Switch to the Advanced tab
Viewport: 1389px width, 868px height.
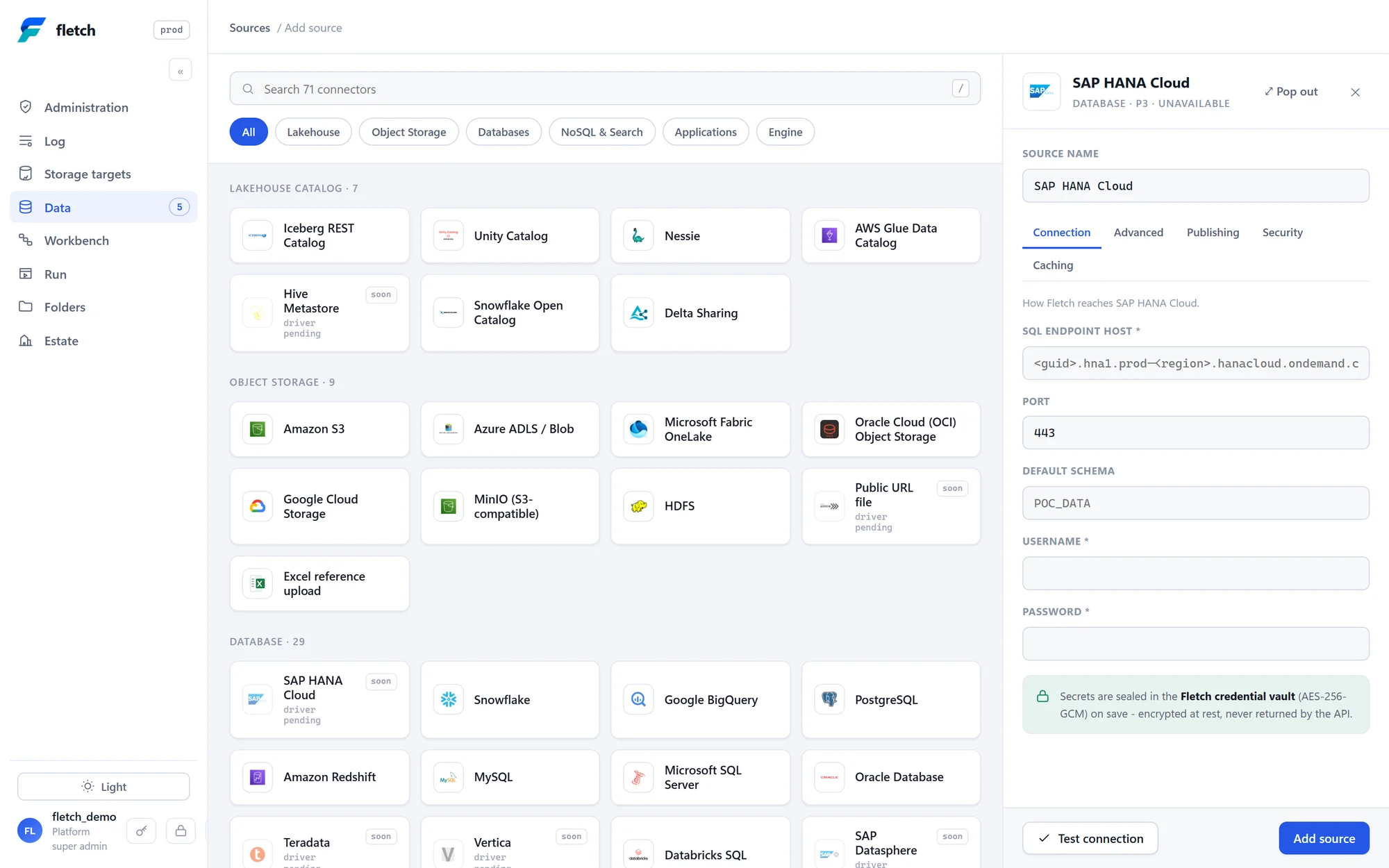click(1138, 233)
